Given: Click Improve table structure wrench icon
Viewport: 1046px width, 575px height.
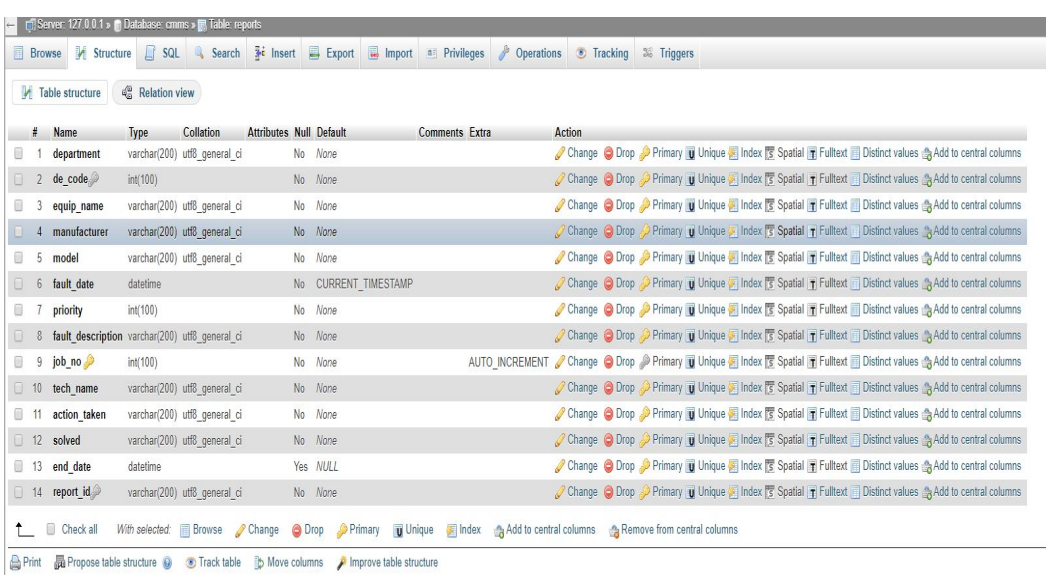Looking at the screenshot, I should click(x=342, y=562).
